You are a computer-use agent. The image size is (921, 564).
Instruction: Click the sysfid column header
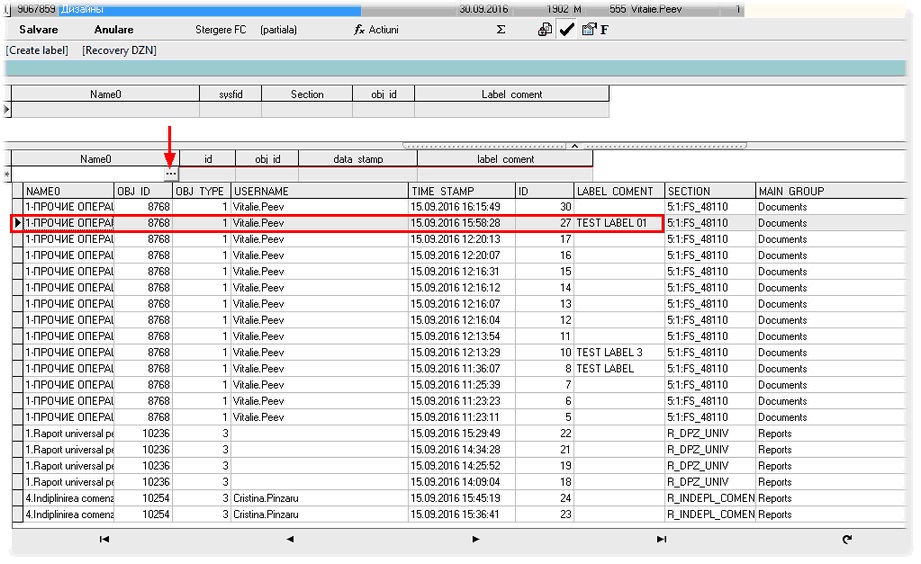tap(230, 94)
